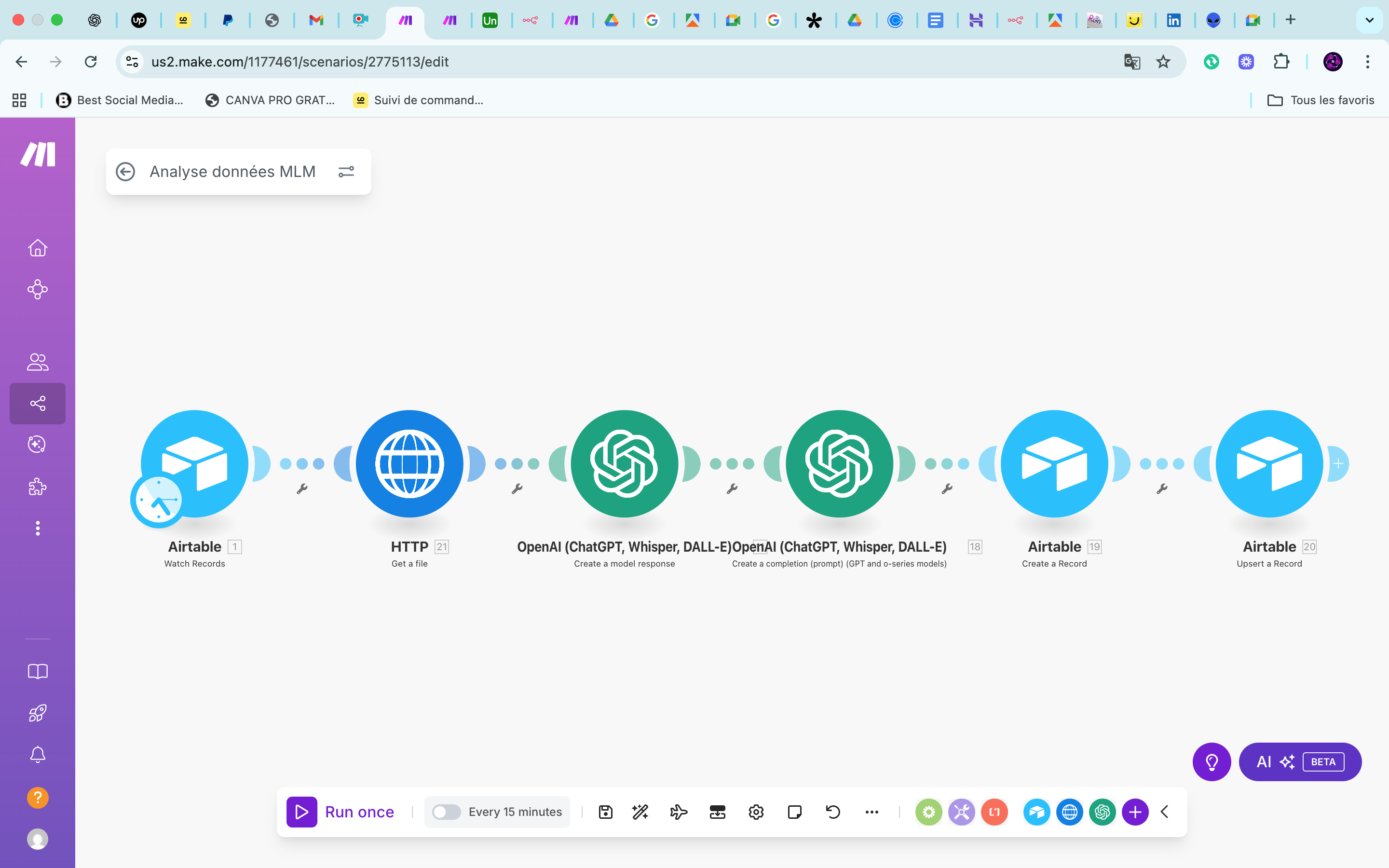Open more options three-dots in bottom toolbar
The height and width of the screenshot is (868, 1389).
(872, 812)
